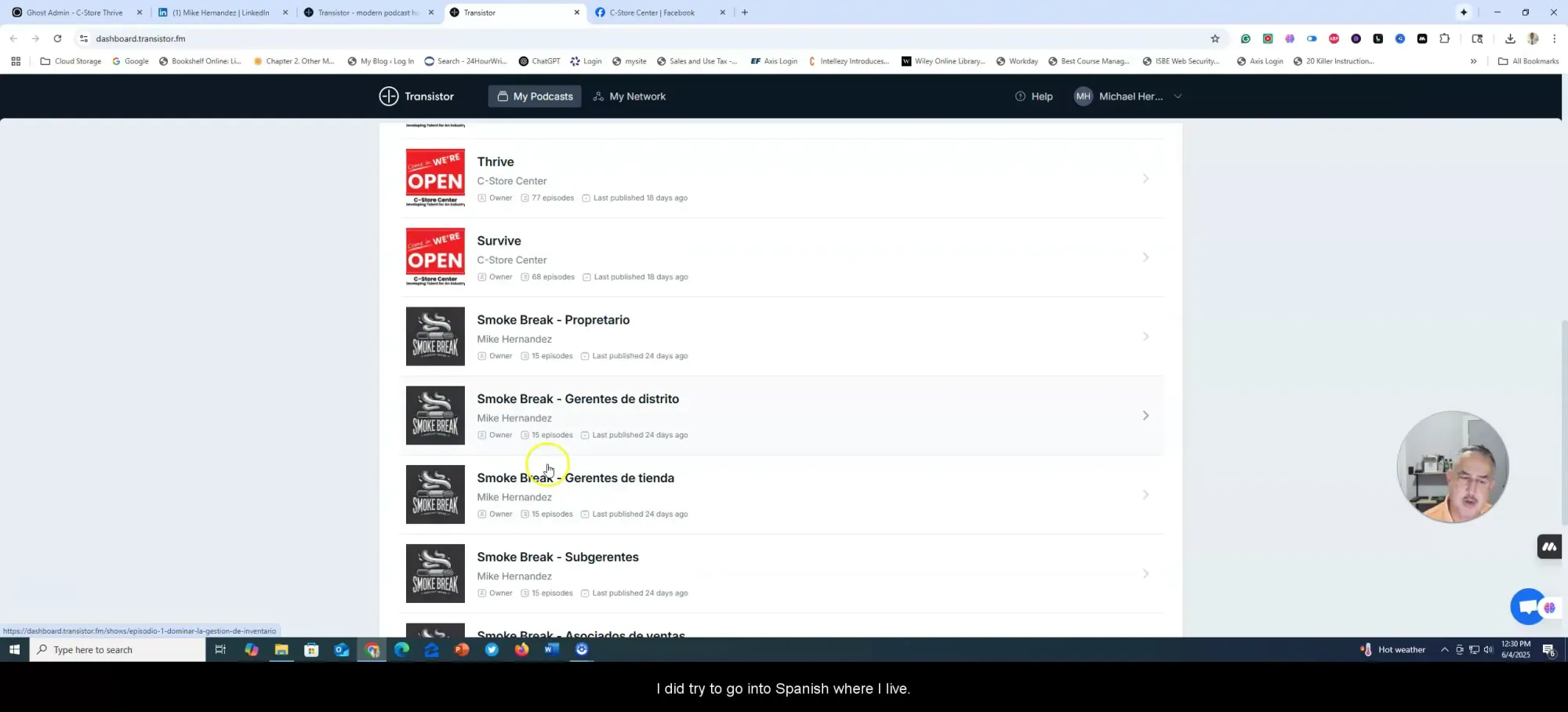This screenshot has width=1568, height=712.
Task: Open the Windows Start menu
Action: pyautogui.click(x=14, y=649)
